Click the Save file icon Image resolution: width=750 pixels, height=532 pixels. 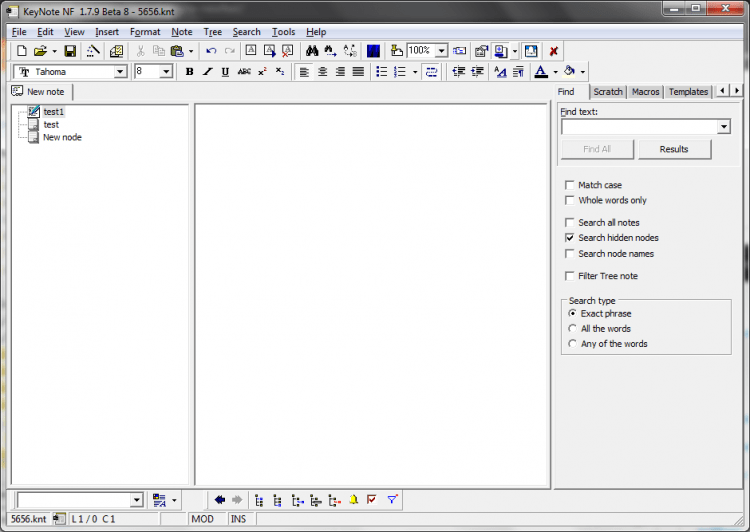pos(70,51)
